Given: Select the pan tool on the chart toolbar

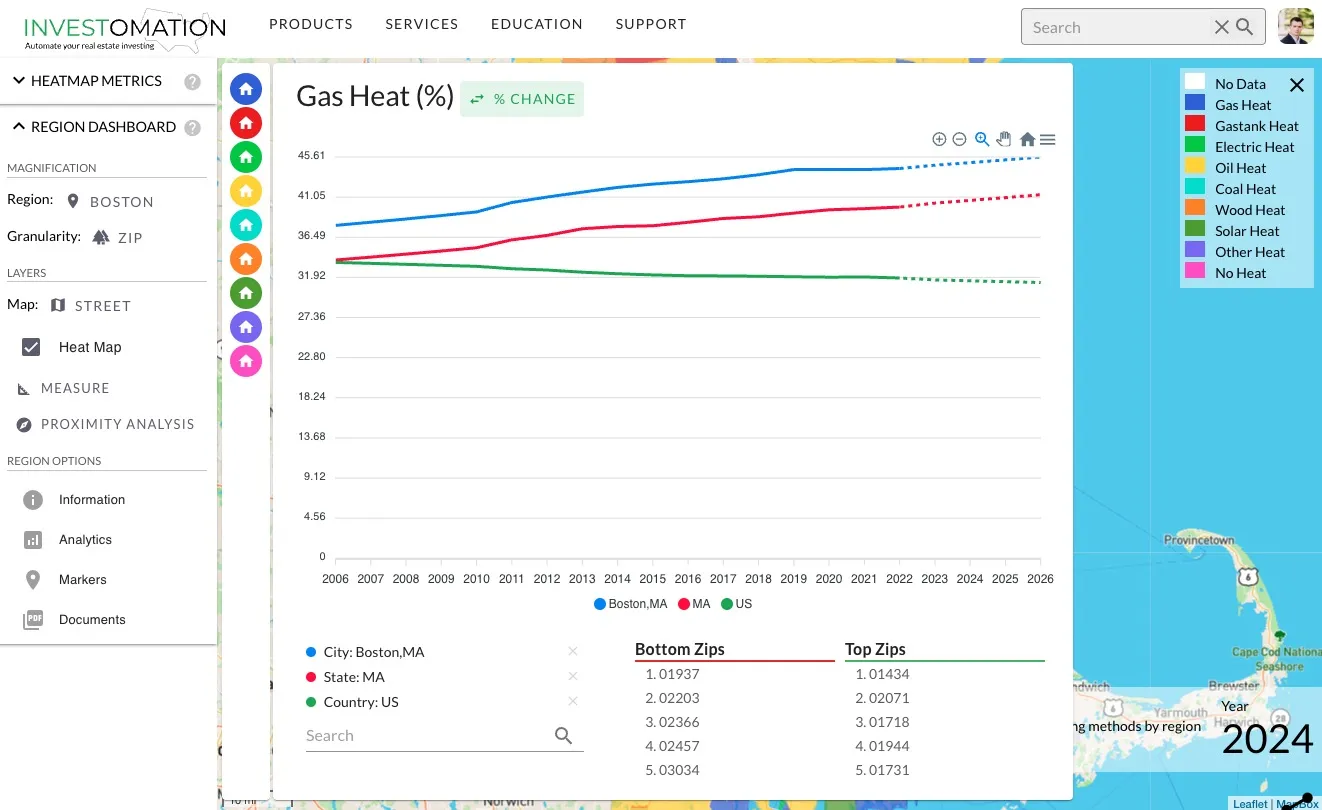Looking at the screenshot, I should pos(1004,139).
